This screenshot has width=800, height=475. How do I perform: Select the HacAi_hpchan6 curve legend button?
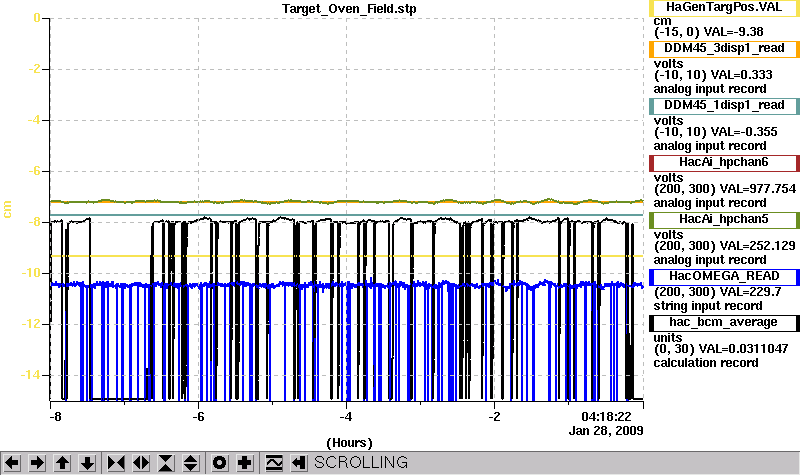point(724,163)
